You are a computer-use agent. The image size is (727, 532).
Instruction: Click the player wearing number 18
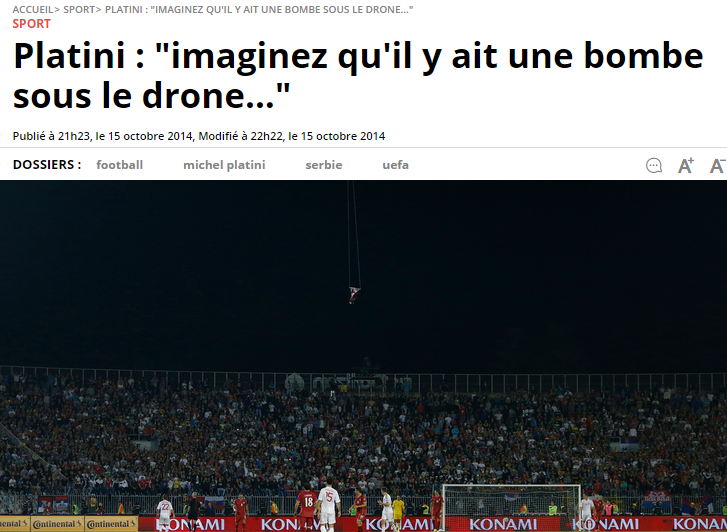click(307, 507)
